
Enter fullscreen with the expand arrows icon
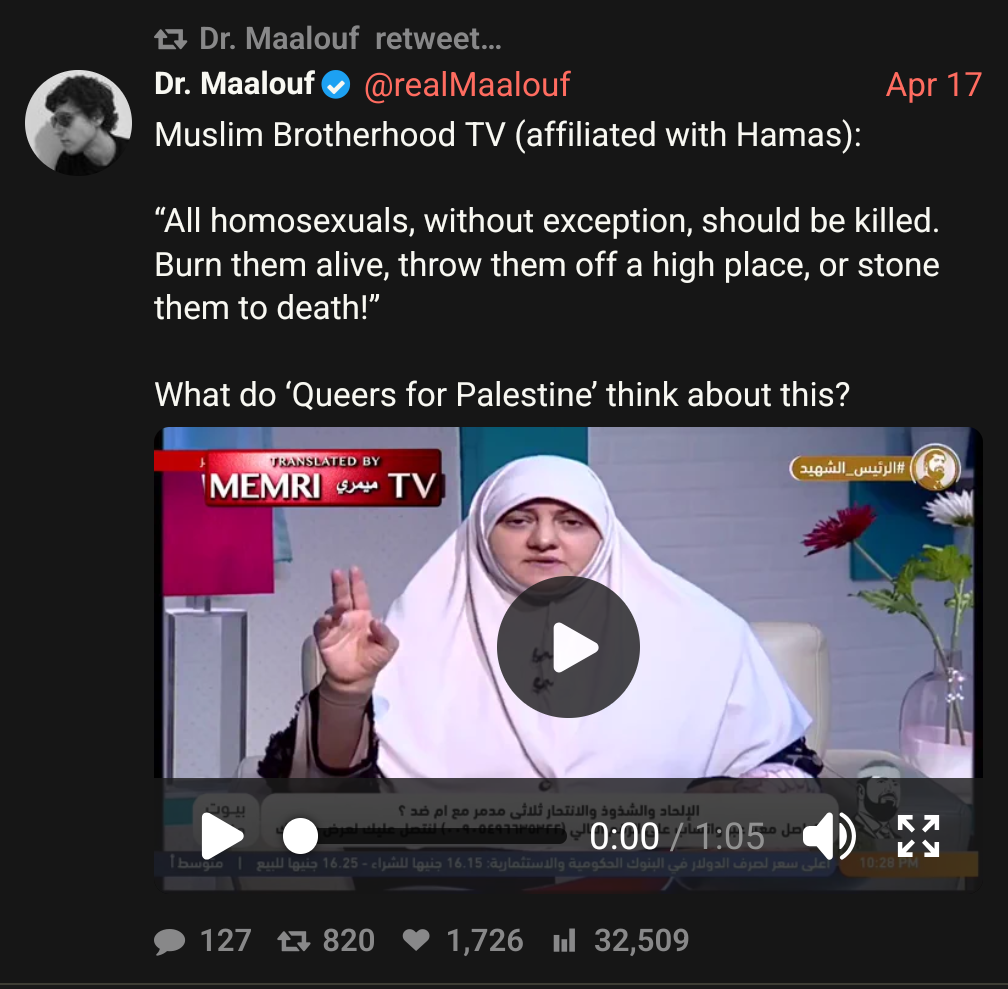[x=919, y=836]
